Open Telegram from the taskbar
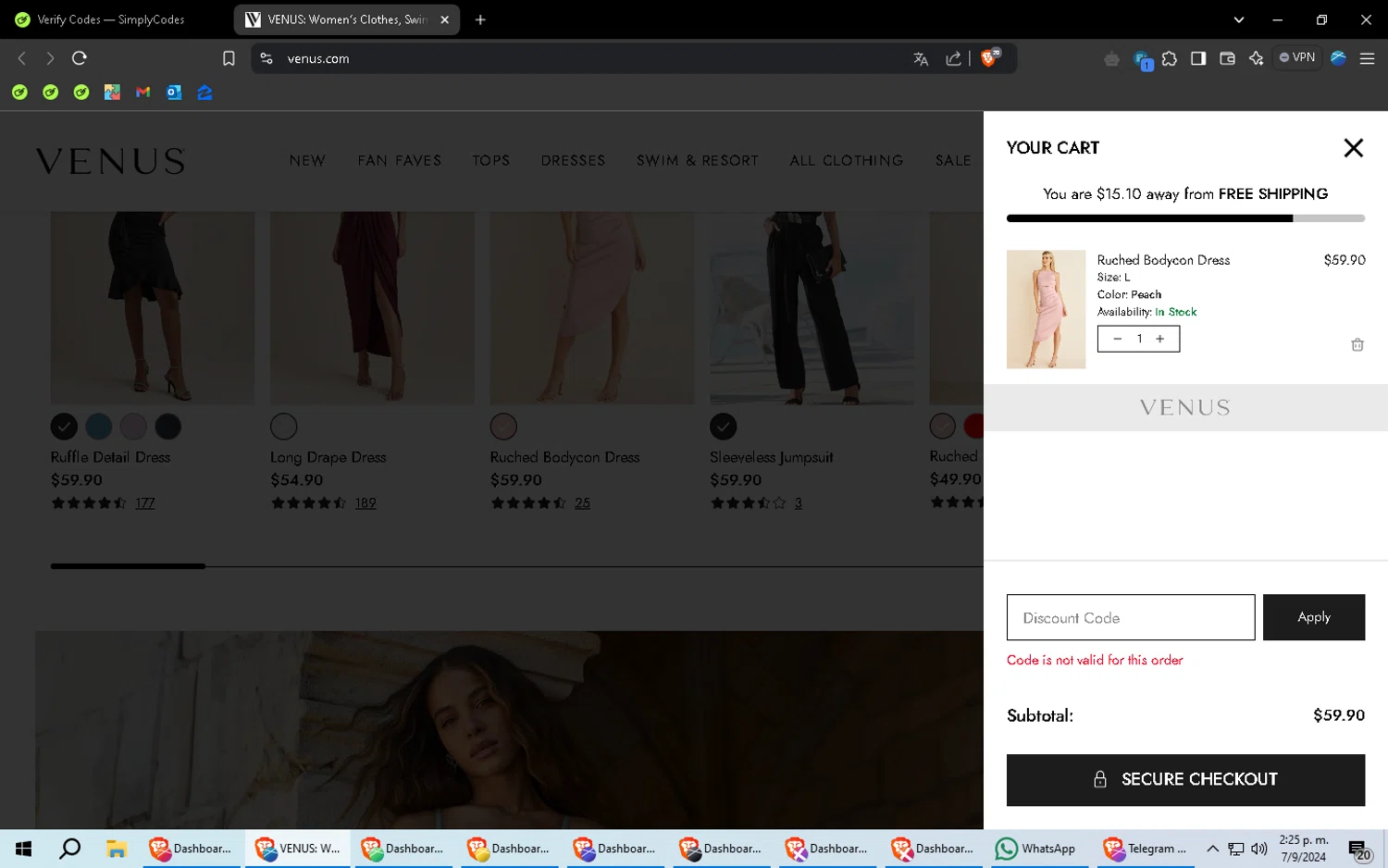The image size is (1388, 868). click(1146, 849)
